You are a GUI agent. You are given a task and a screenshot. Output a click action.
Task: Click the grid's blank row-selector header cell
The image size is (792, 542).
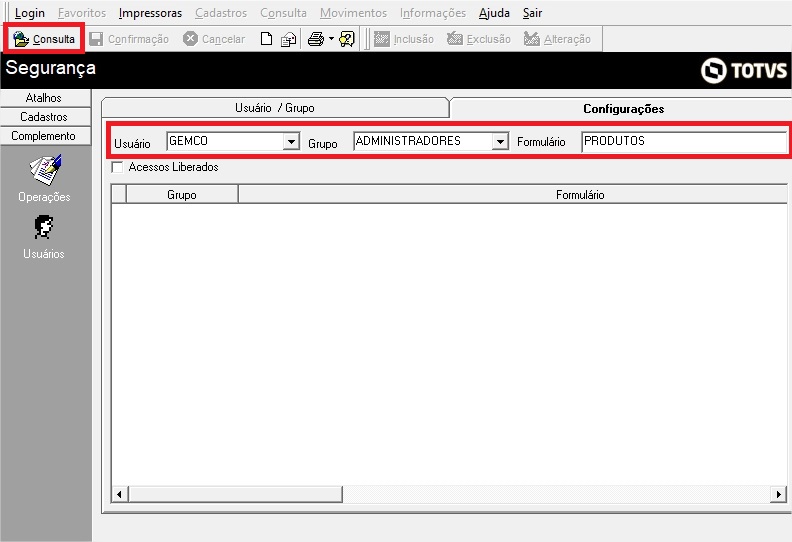[119, 195]
